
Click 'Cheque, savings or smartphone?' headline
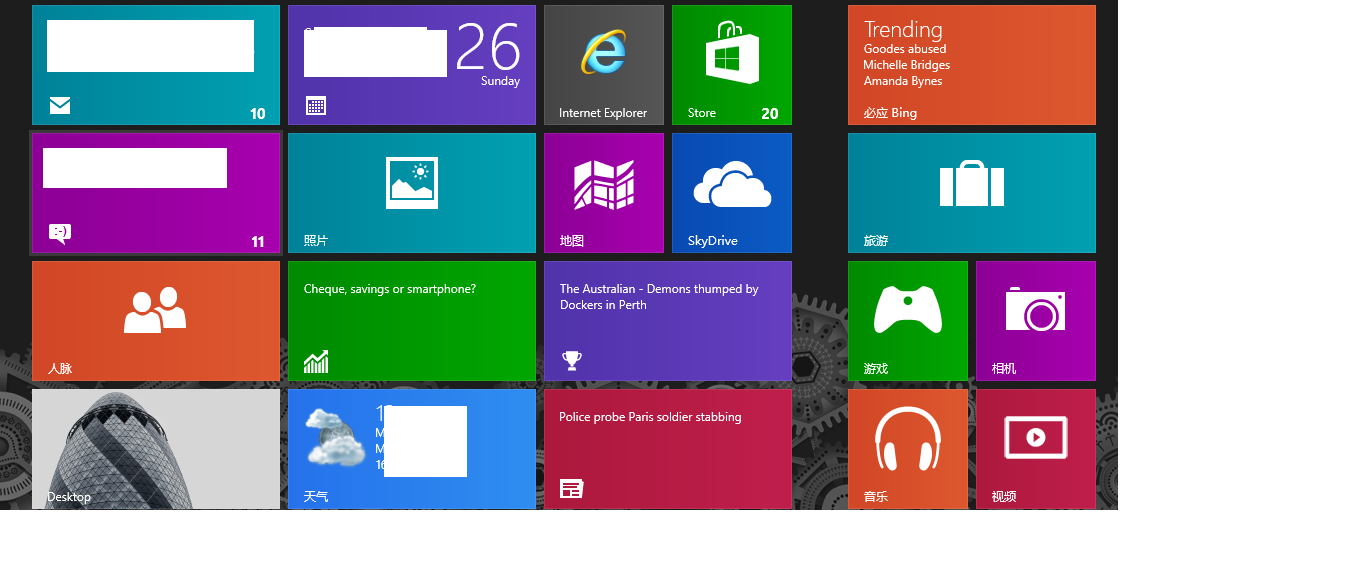pos(390,289)
